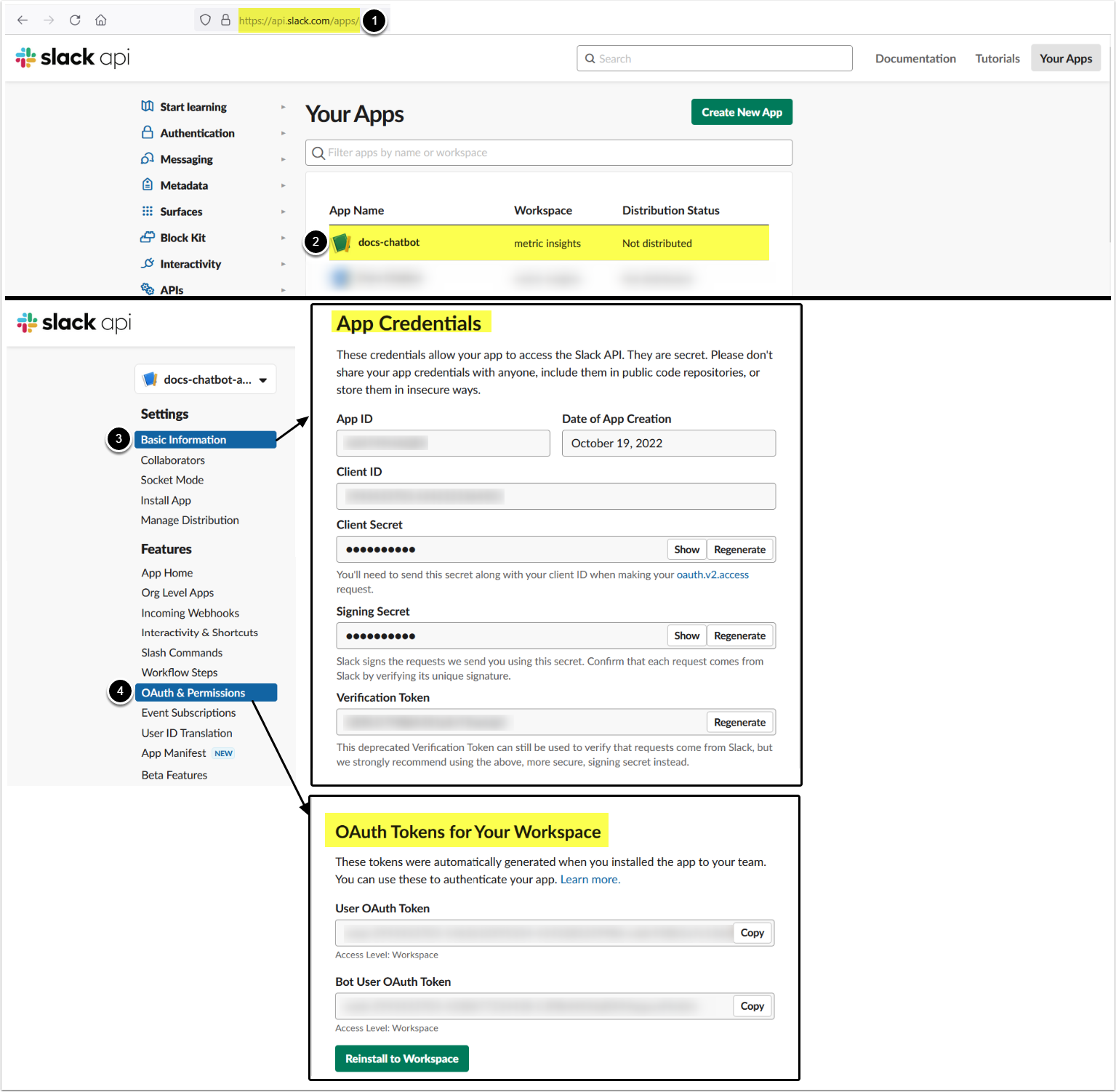Screen dimensions: 1116x1092
Task: Click the Messaging chat icon
Action: pyautogui.click(x=148, y=158)
